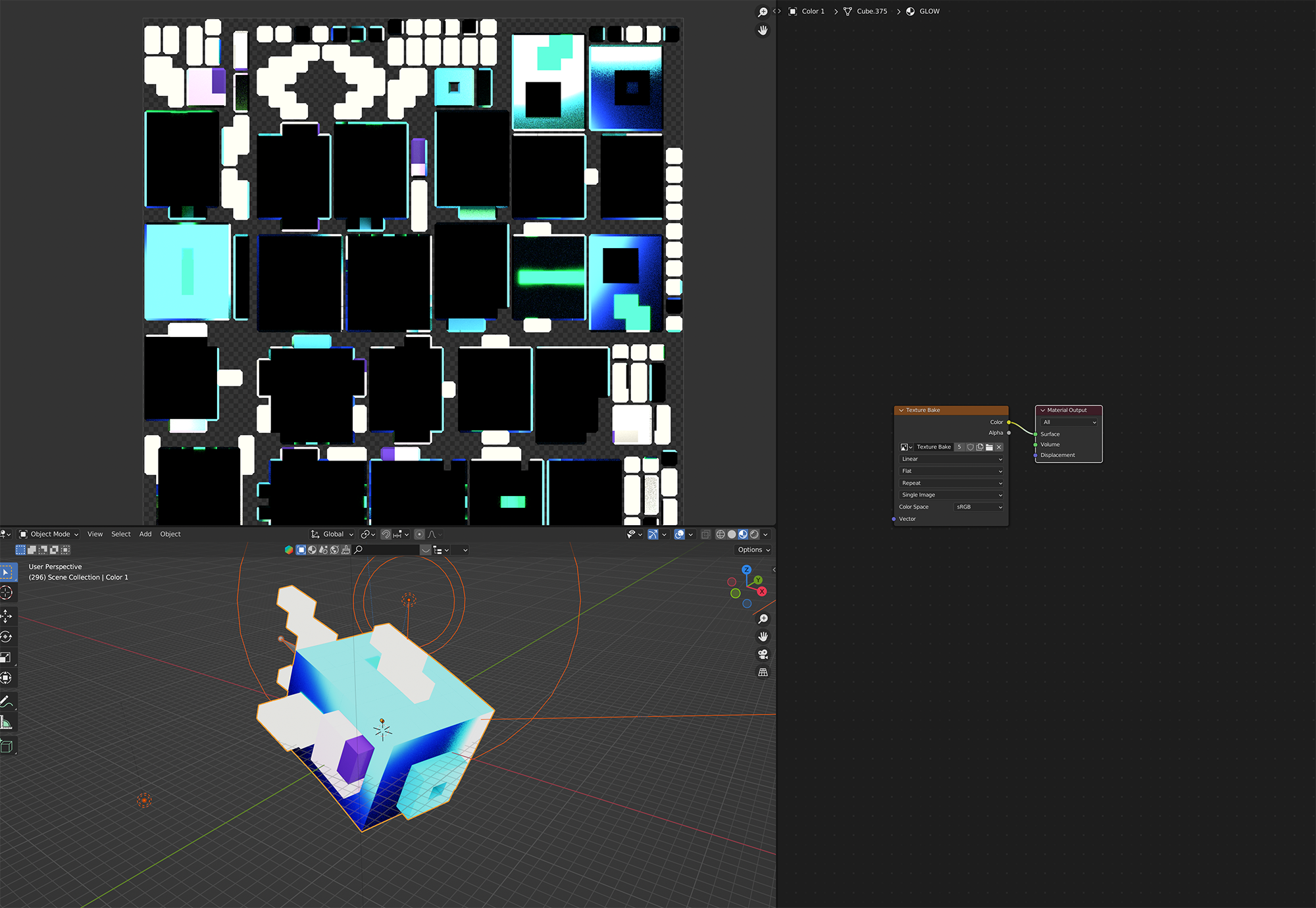Viewport: 1316px width, 908px height.
Task: Select the Measure tool in the toolbar
Action: coord(7,722)
